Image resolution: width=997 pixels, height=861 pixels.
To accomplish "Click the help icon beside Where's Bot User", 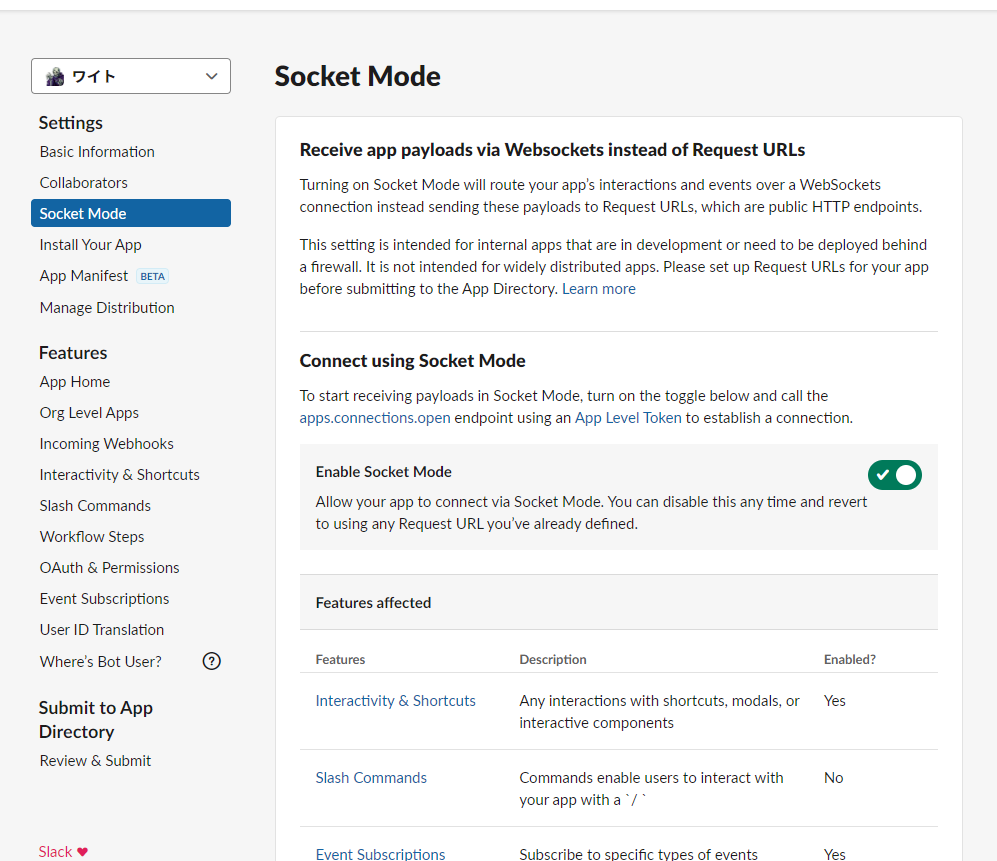I will pyautogui.click(x=211, y=661).
